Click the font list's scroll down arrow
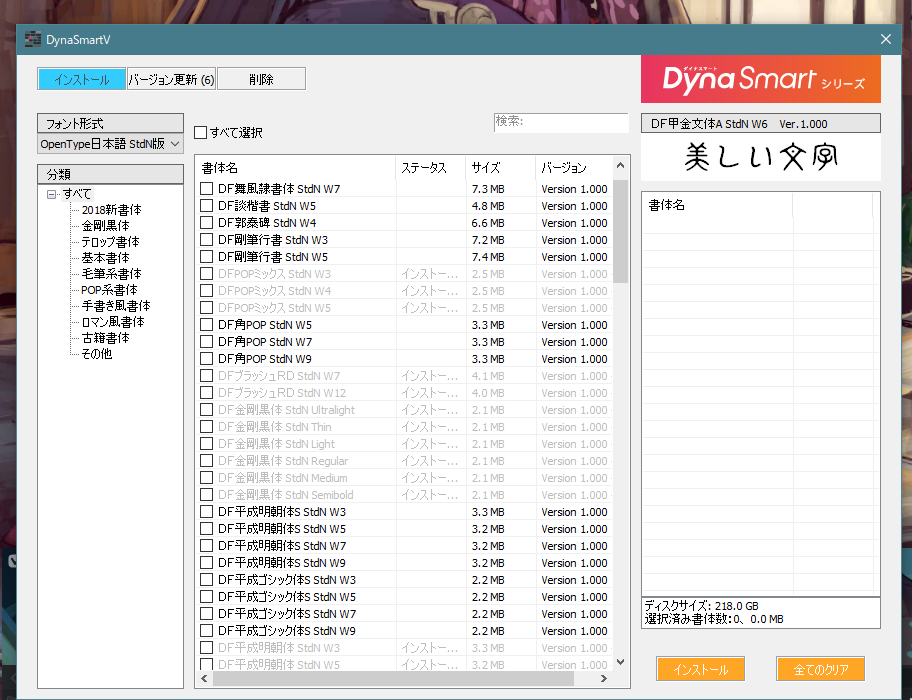Screen dimensions: 912x700 coord(621,662)
